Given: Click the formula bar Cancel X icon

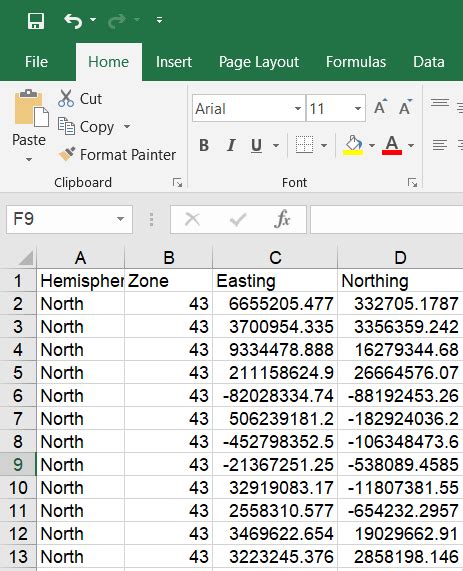Looking at the screenshot, I should (x=192, y=219).
